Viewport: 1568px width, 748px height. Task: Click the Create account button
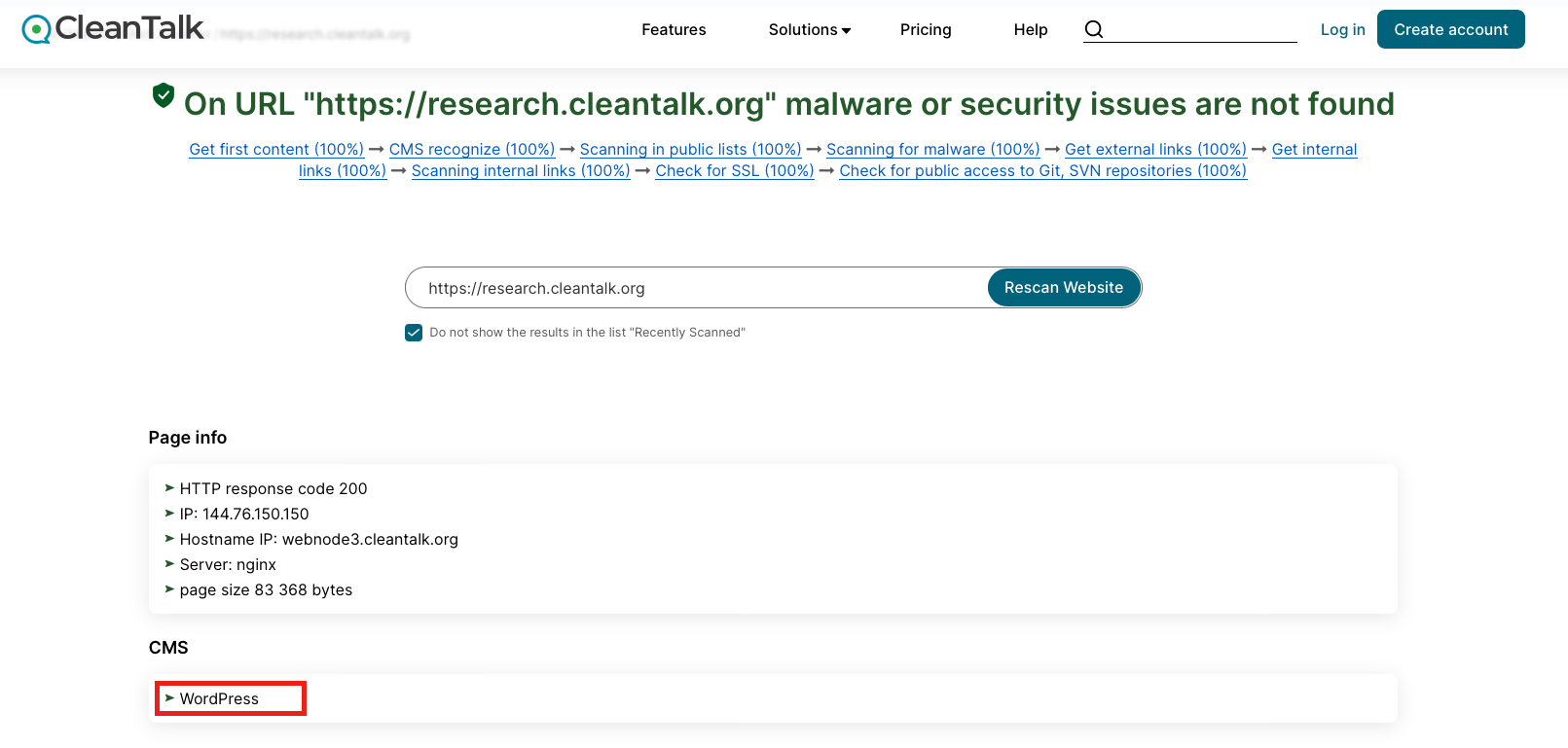tap(1450, 29)
